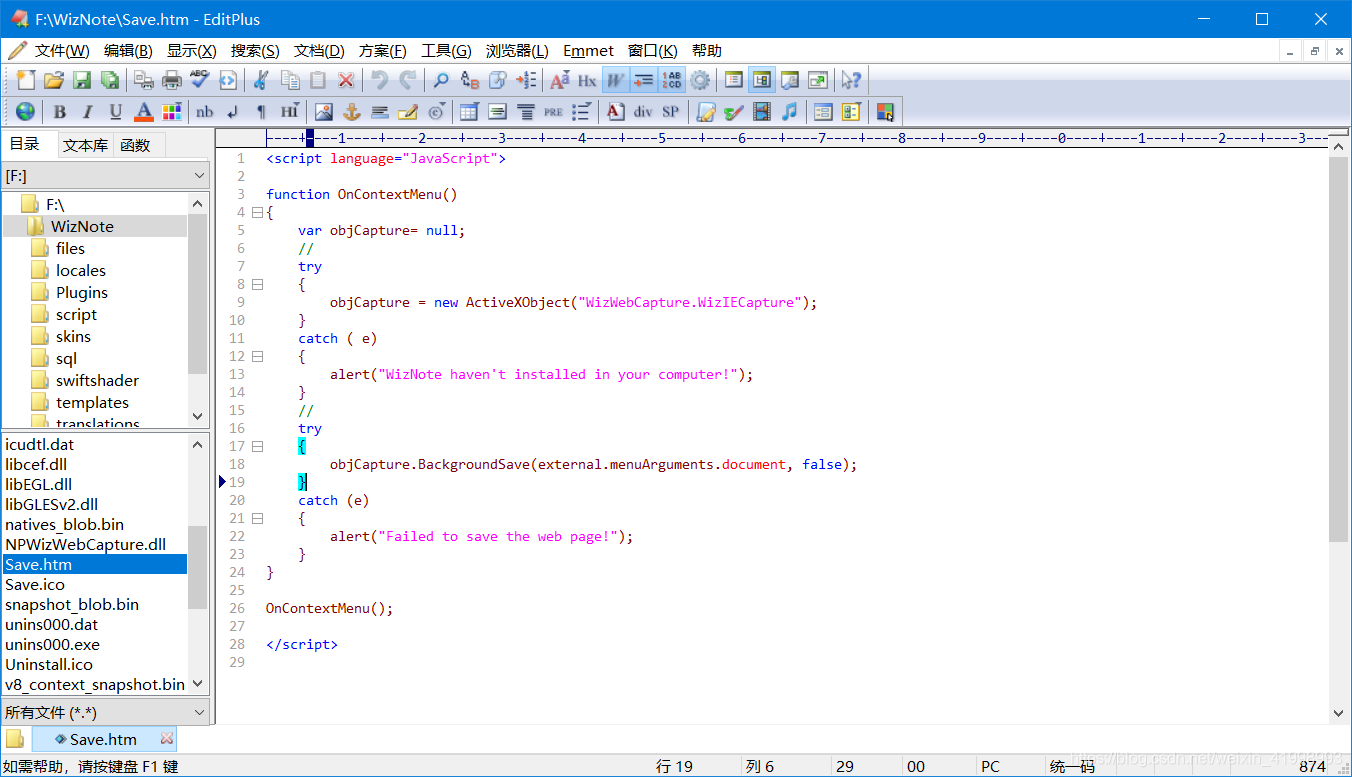Open the color palette grid icon
Image resolution: width=1352 pixels, height=777 pixels.
172,111
